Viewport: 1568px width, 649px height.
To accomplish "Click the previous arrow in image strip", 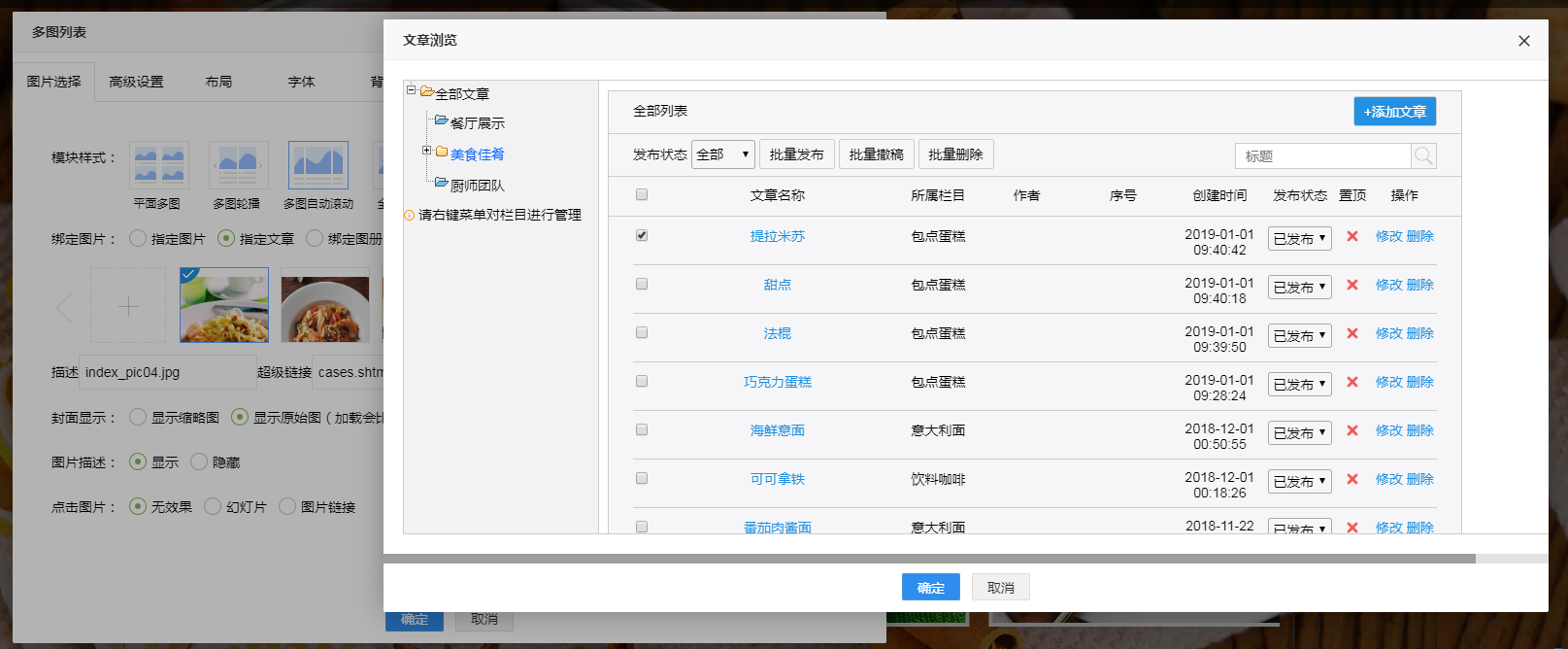I will coord(64,308).
